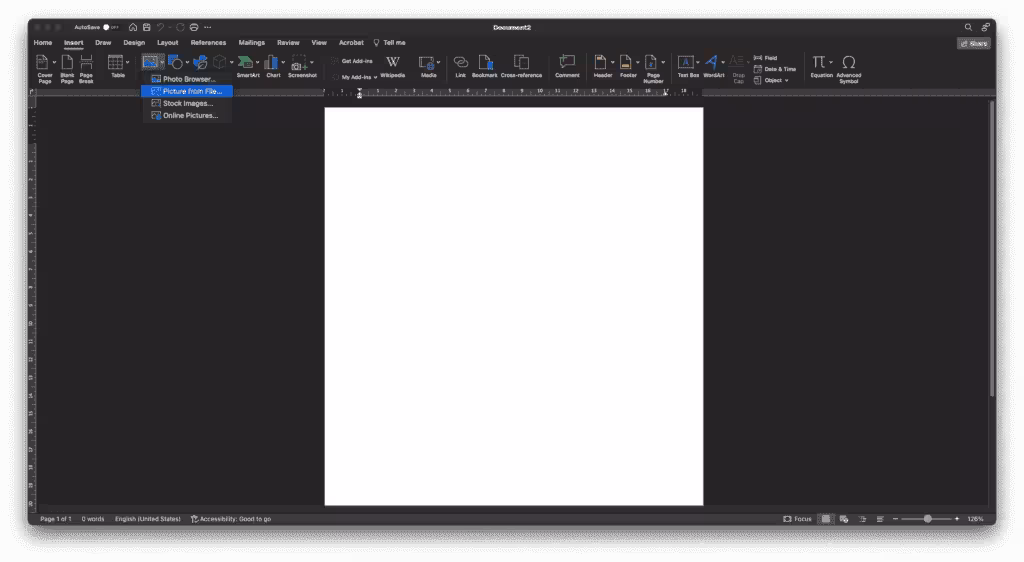Click Get Add-ins
The width and height of the screenshot is (1024, 562).
pos(353,61)
